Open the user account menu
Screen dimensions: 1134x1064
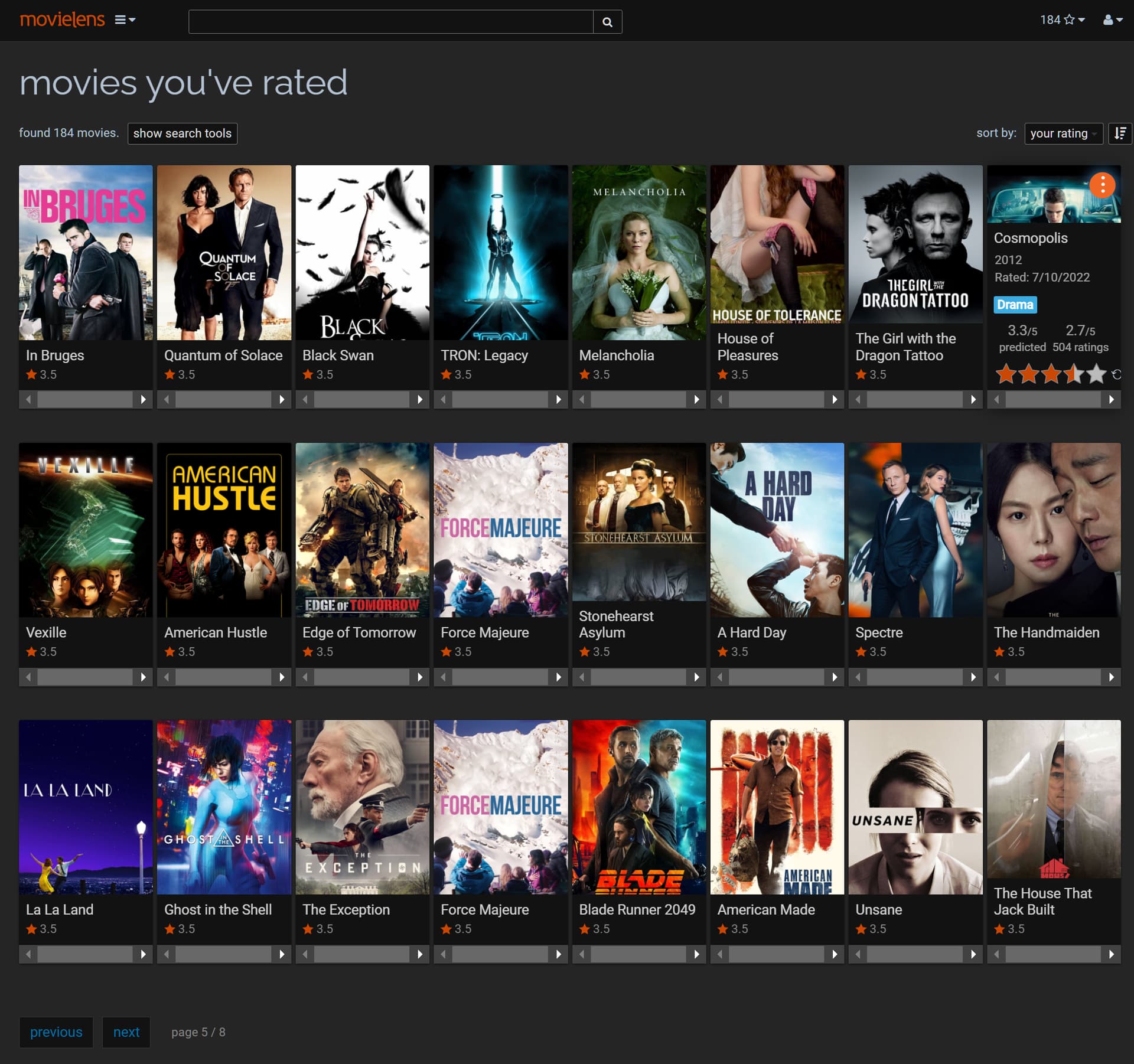[1113, 20]
